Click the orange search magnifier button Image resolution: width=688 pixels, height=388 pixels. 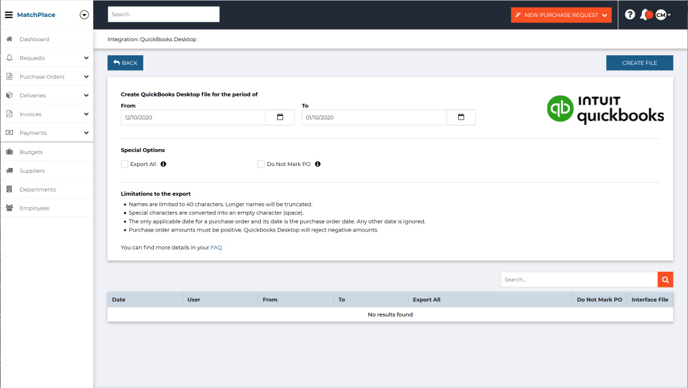point(665,280)
